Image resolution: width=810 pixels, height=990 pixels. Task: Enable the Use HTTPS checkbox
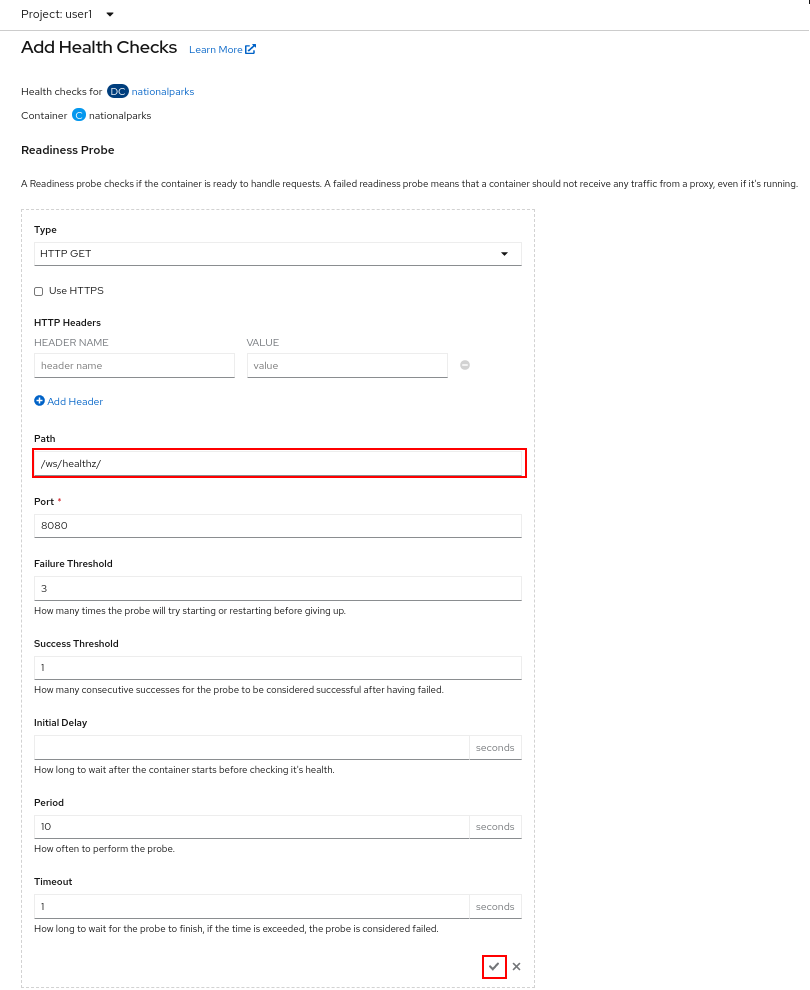tap(39, 291)
